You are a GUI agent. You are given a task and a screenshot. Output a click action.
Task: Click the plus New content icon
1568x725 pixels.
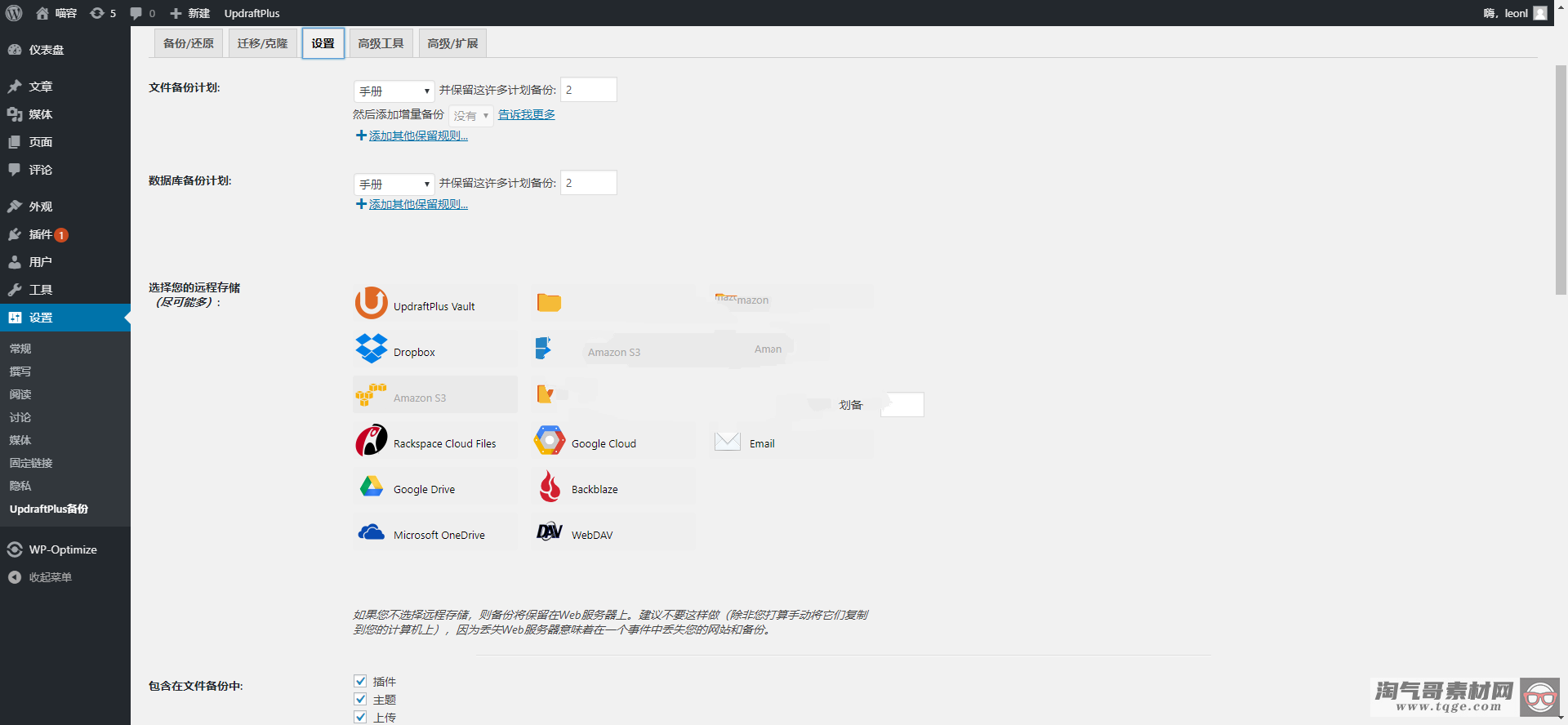click(x=176, y=13)
